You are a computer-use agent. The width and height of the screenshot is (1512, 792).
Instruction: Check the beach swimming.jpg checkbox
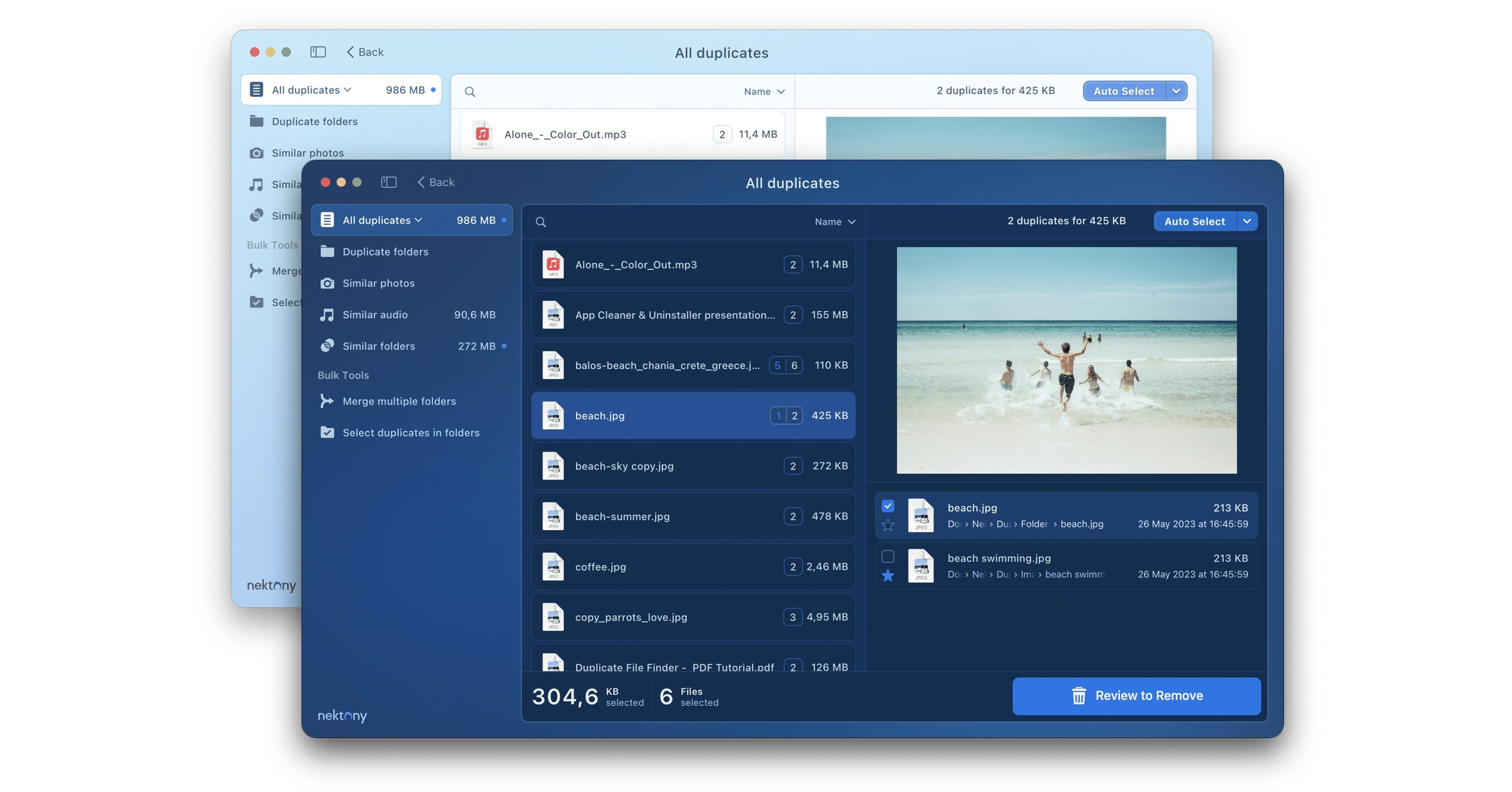[x=888, y=557]
